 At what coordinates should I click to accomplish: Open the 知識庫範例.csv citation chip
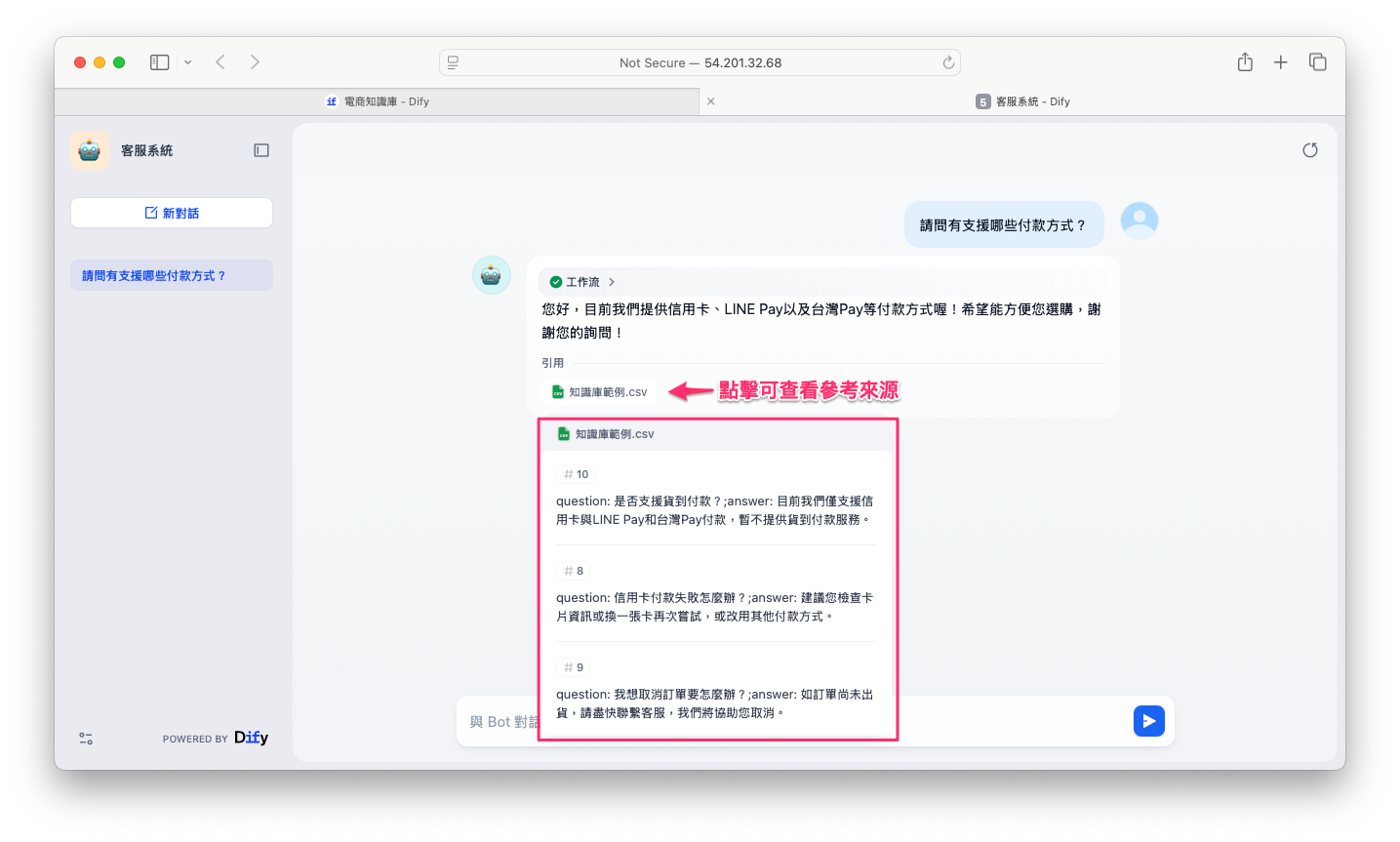click(599, 392)
